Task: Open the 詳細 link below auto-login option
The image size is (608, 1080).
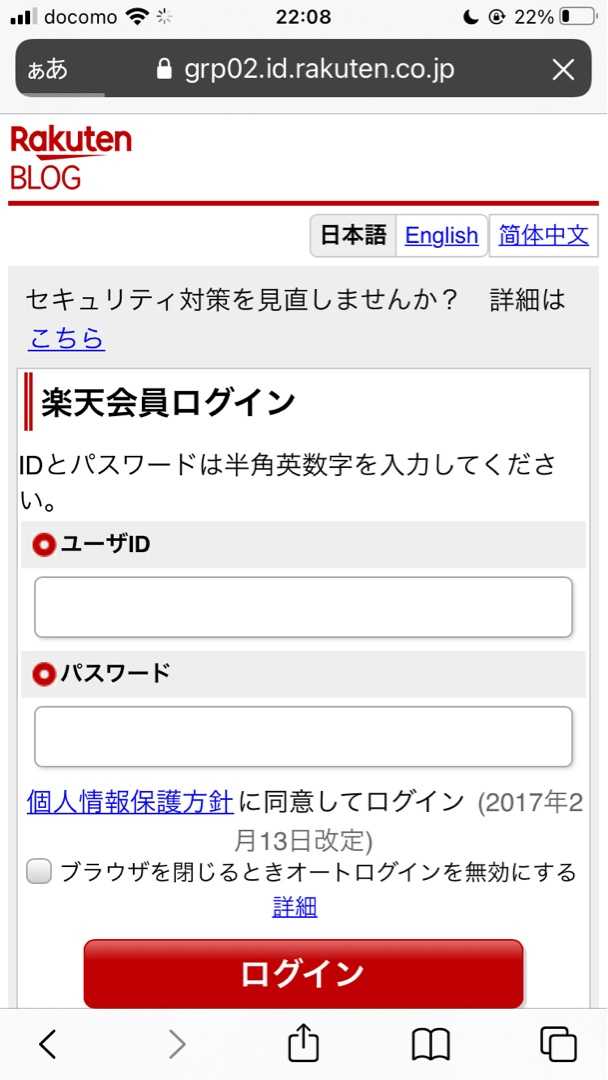Action: pyautogui.click(x=294, y=907)
